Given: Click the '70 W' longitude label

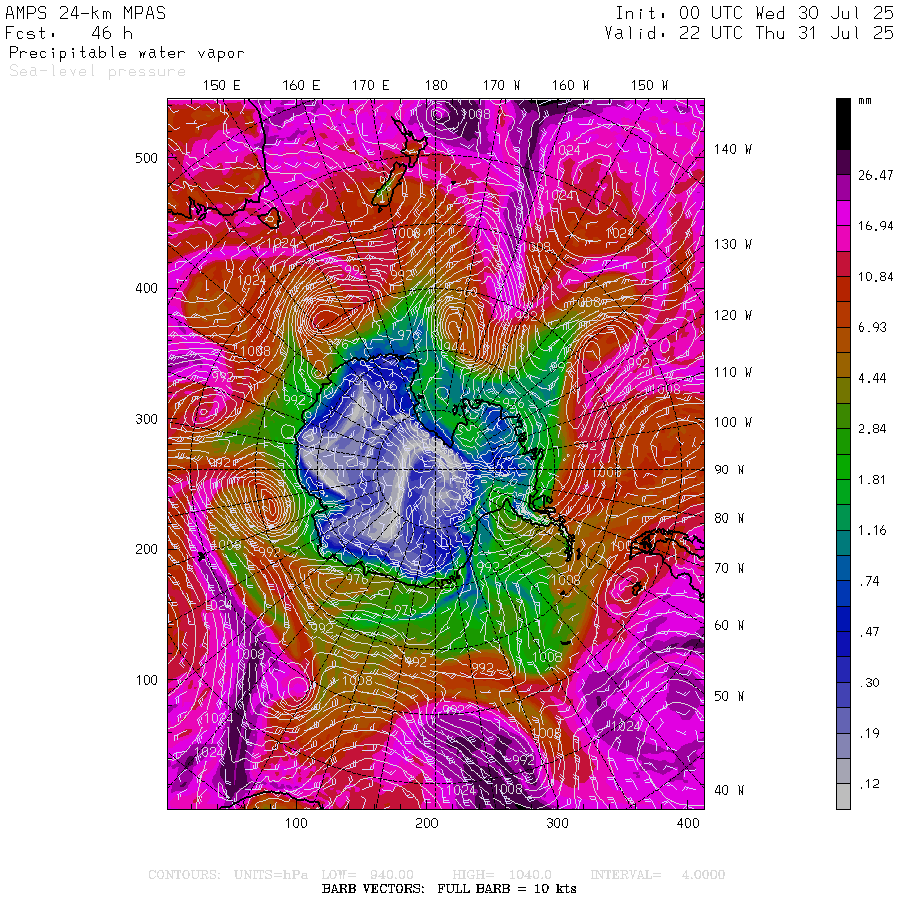Looking at the screenshot, I should tap(729, 568).
